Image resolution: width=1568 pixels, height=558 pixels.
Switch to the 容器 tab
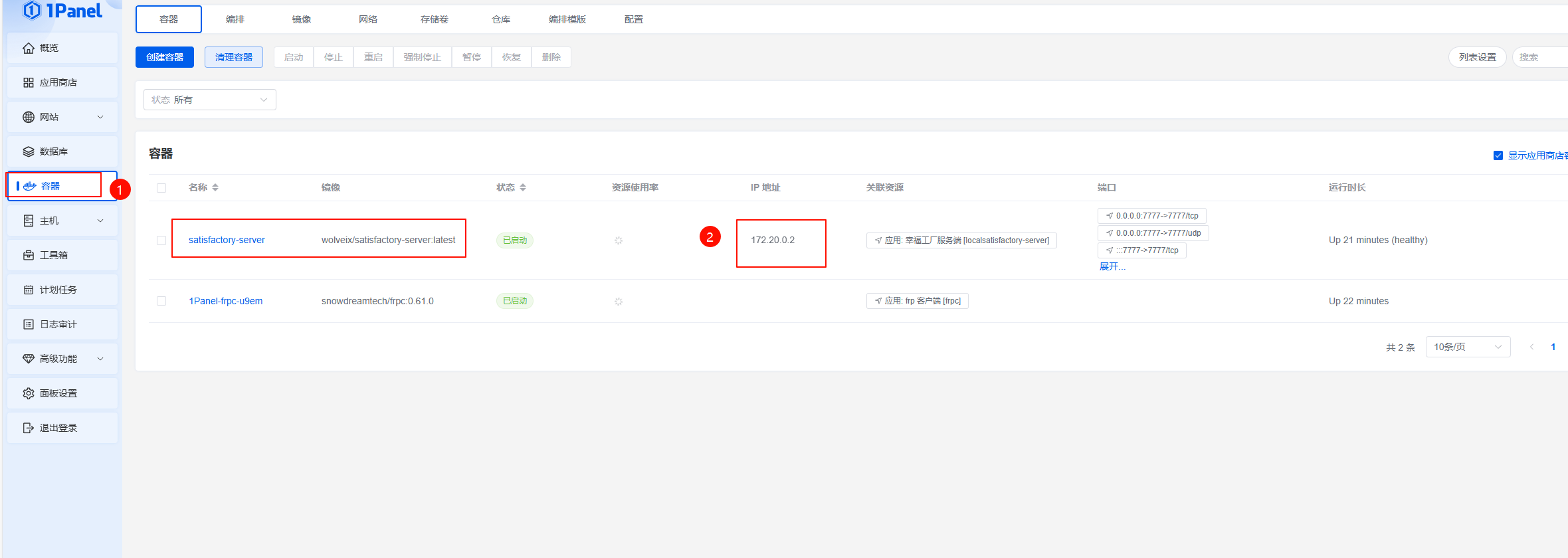pyautogui.click(x=169, y=19)
